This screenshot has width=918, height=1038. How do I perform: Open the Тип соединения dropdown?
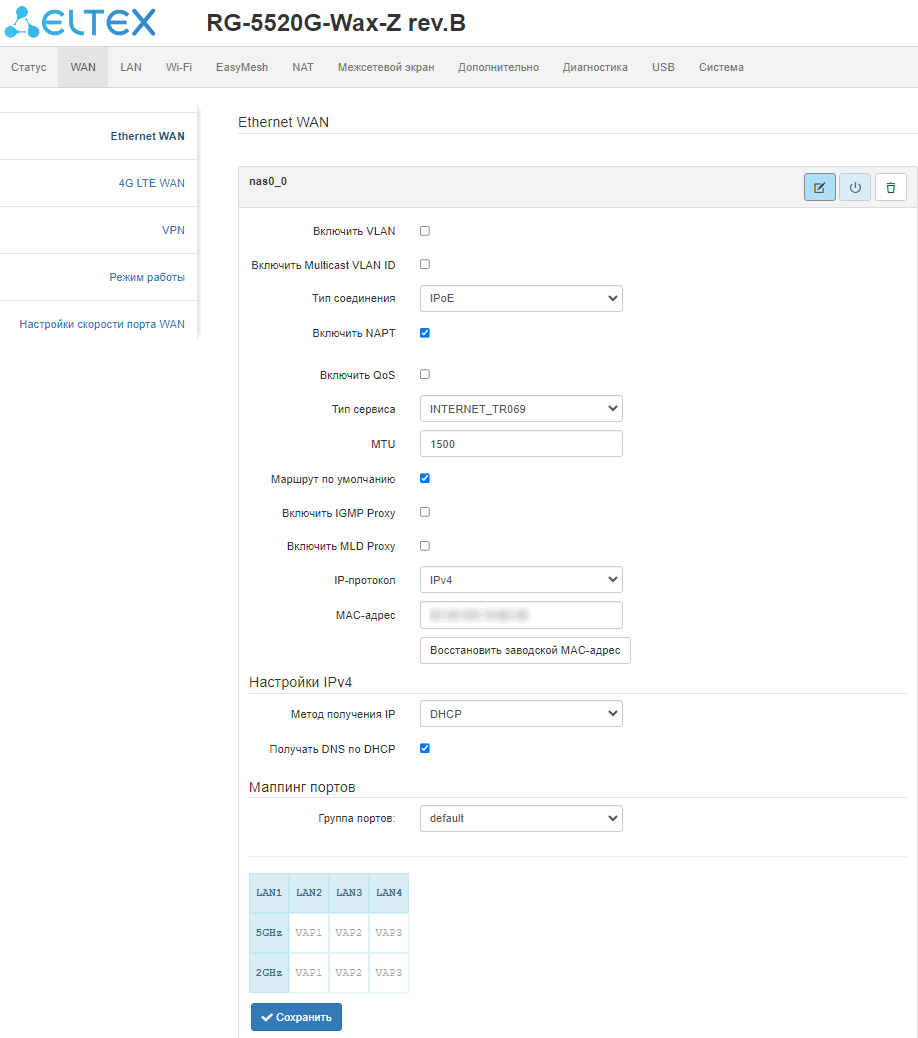point(521,298)
